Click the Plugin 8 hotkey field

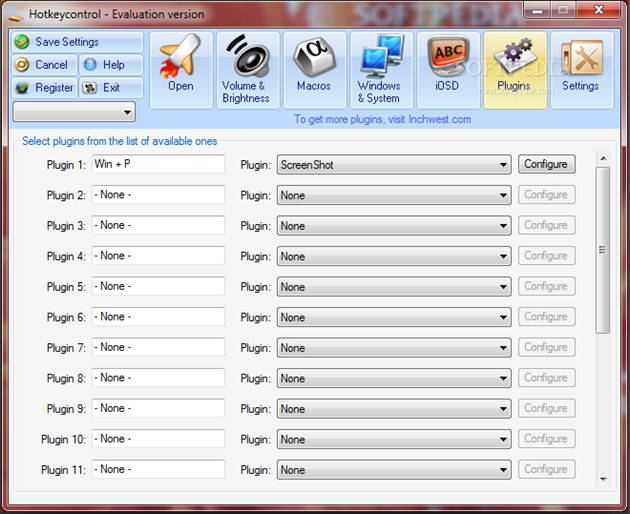(x=158, y=378)
